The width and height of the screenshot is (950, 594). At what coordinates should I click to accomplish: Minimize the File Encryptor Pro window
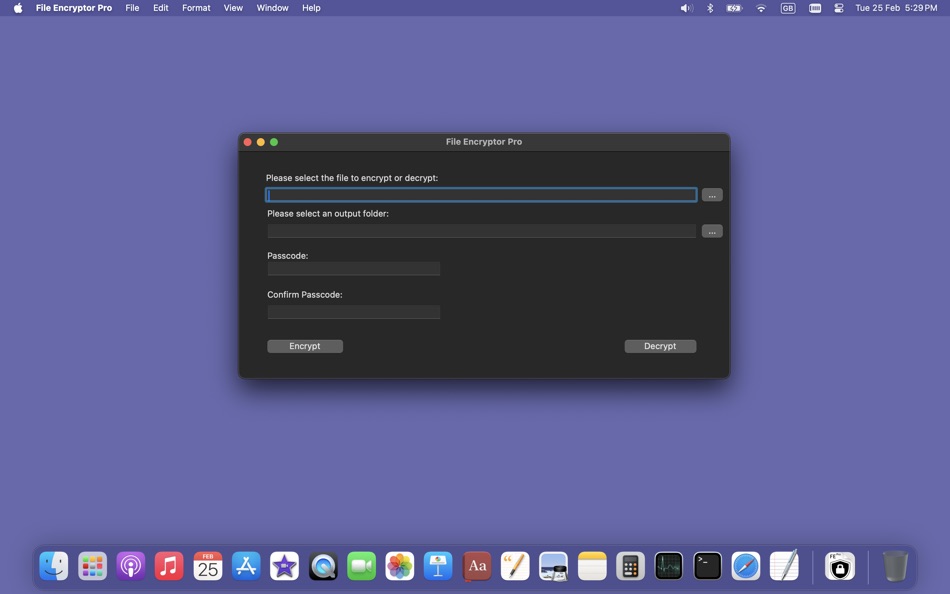[x=261, y=142]
